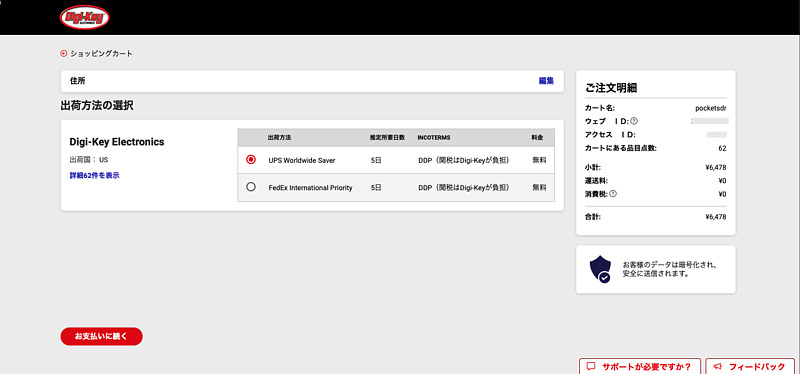This screenshot has height=374, width=800.
Task: Click the red circle arrow beside ショッピングカート
Action: point(64,53)
